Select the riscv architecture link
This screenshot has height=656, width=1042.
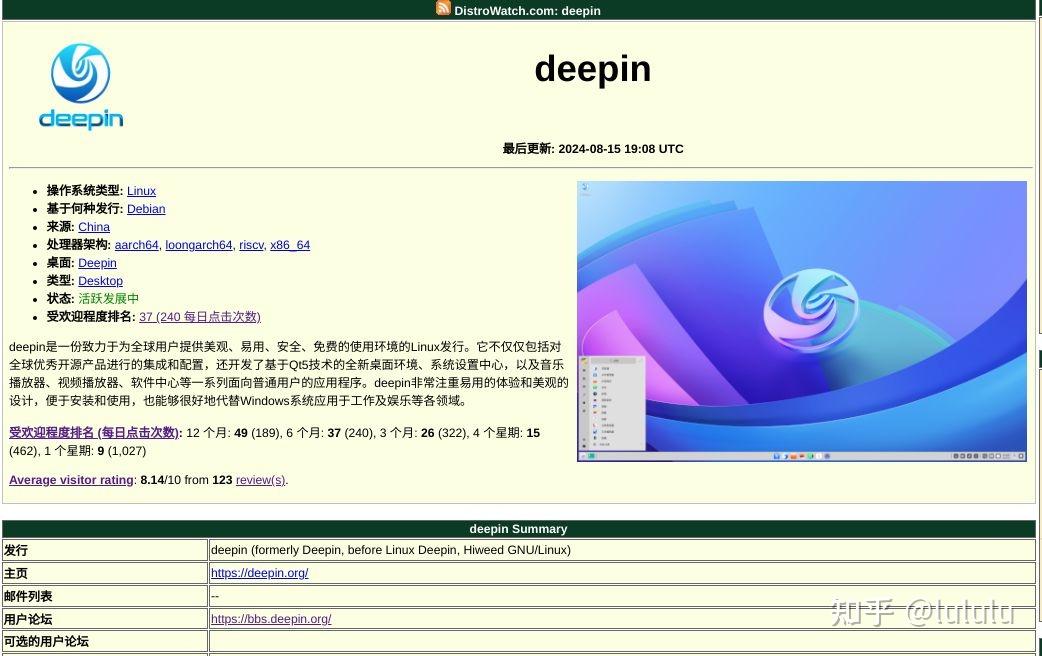251,245
